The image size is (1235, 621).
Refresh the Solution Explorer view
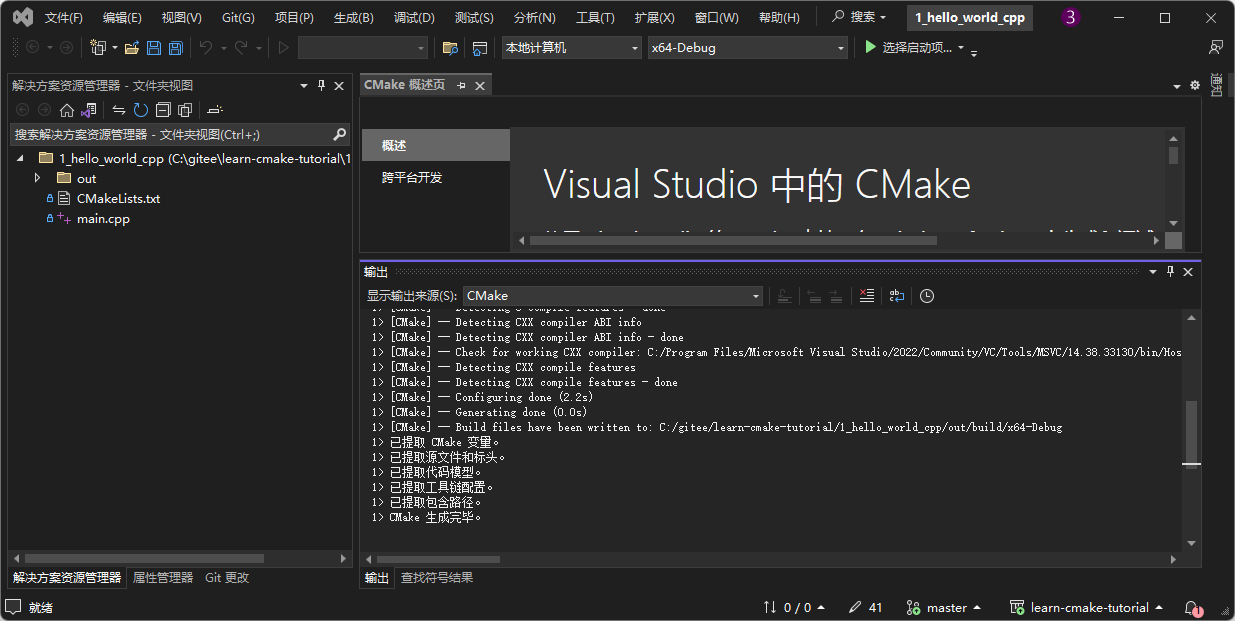tap(140, 109)
